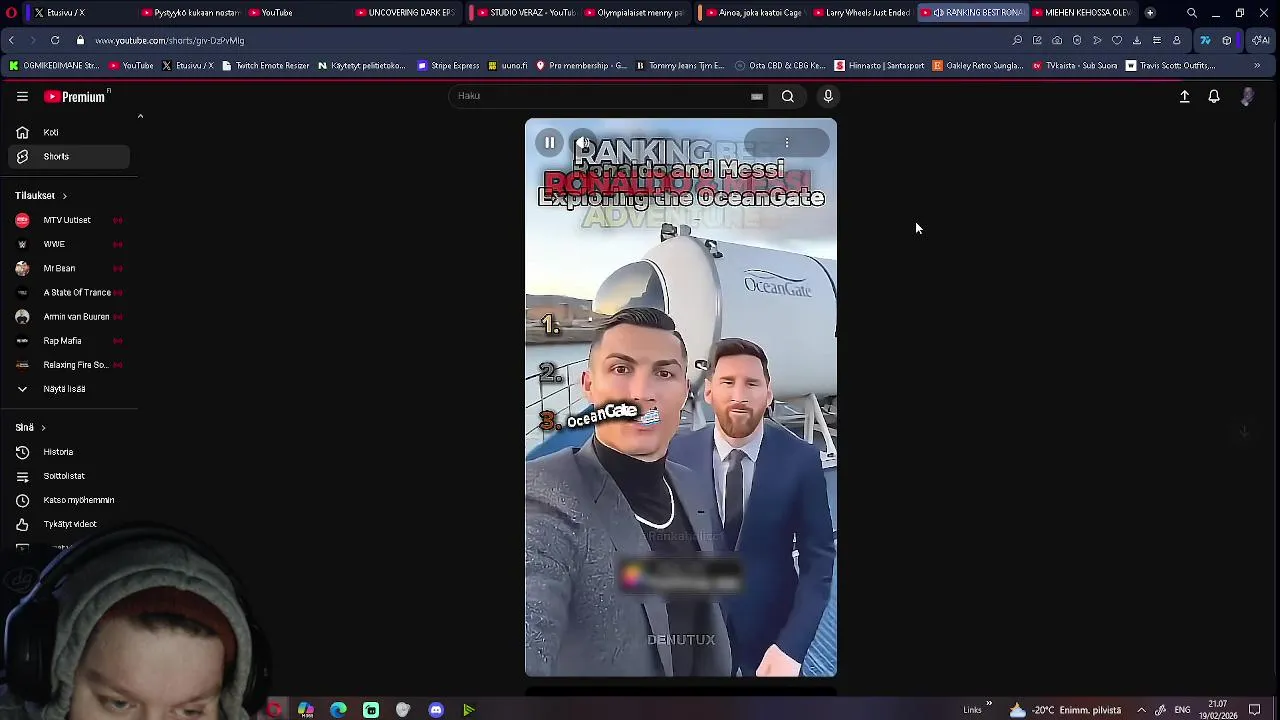Go back in browser history

(11, 40)
